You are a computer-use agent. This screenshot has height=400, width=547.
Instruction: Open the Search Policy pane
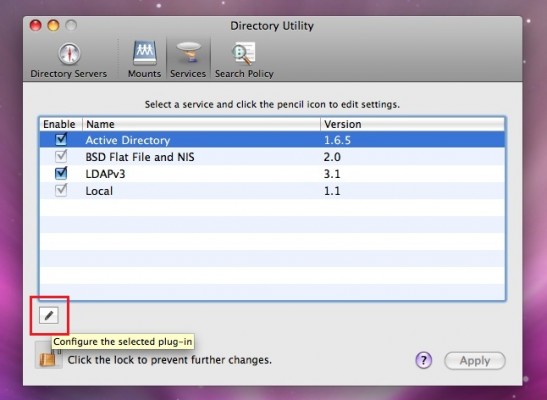244,60
